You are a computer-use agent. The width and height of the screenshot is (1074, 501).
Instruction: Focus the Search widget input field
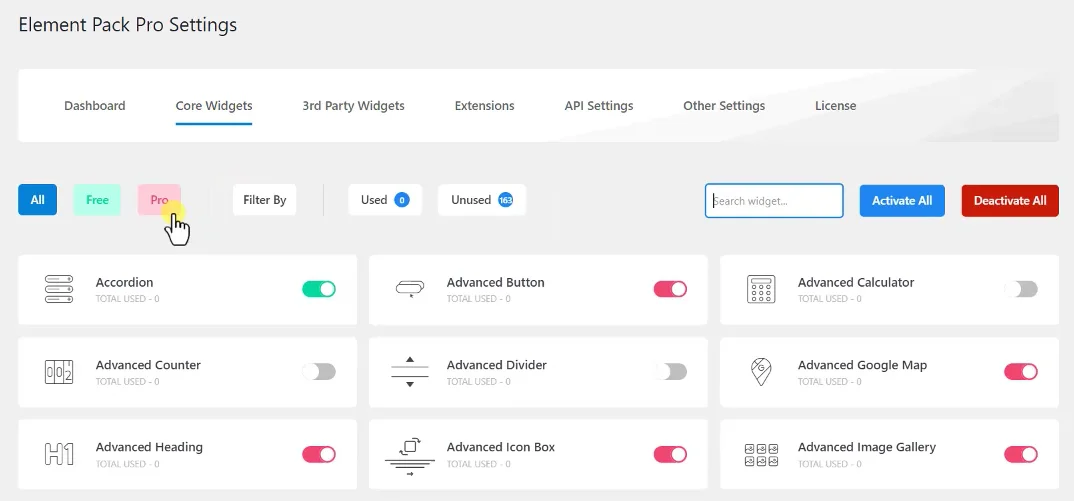click(x=774, y=201)
